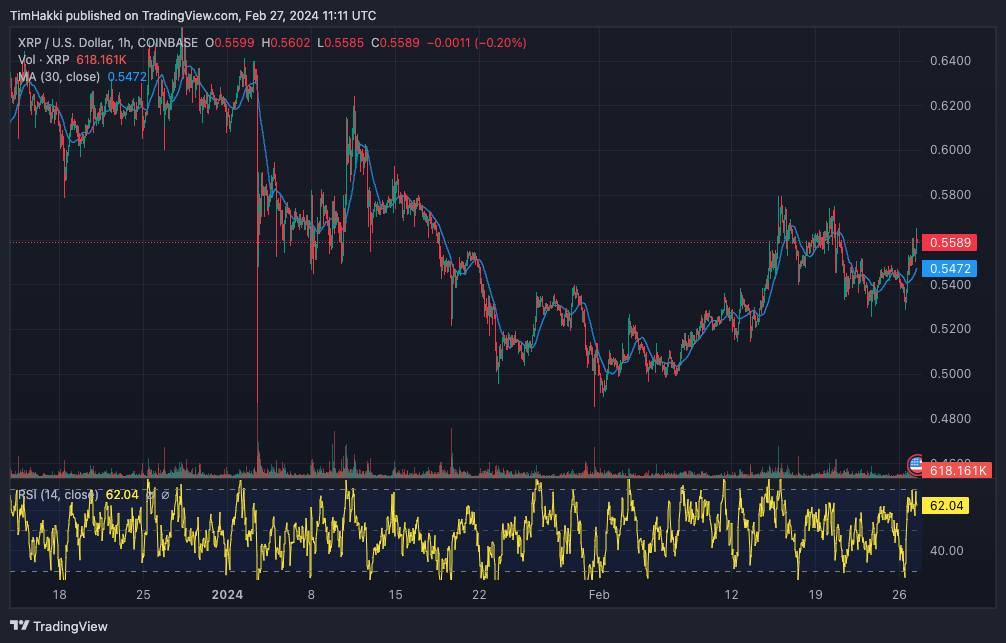
Task: Click the yellow 62.04 RSI scale label
Action: click(946, 506)
